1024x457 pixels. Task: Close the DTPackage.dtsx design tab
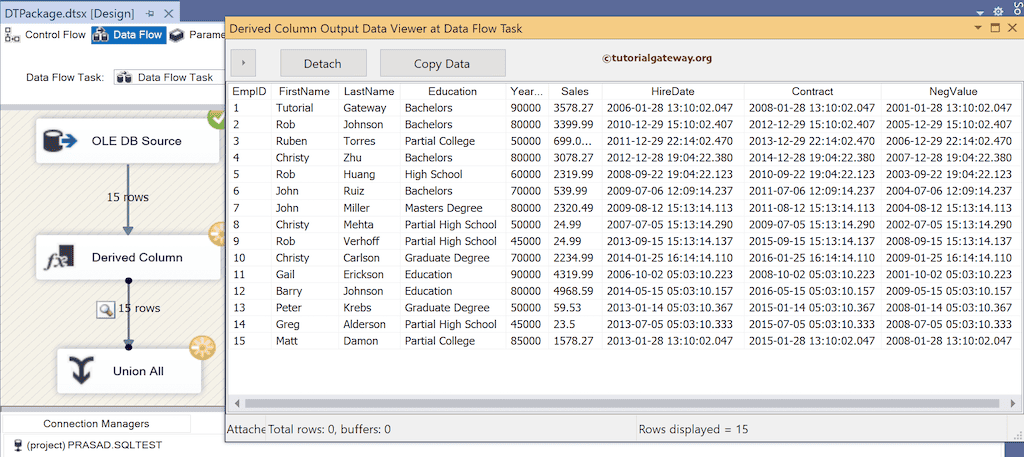coord(168,12)
